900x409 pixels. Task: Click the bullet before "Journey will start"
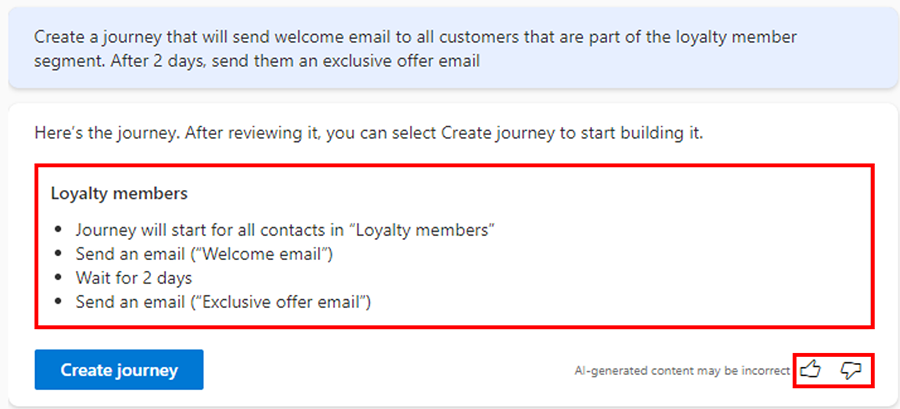(x=59, y=230)
